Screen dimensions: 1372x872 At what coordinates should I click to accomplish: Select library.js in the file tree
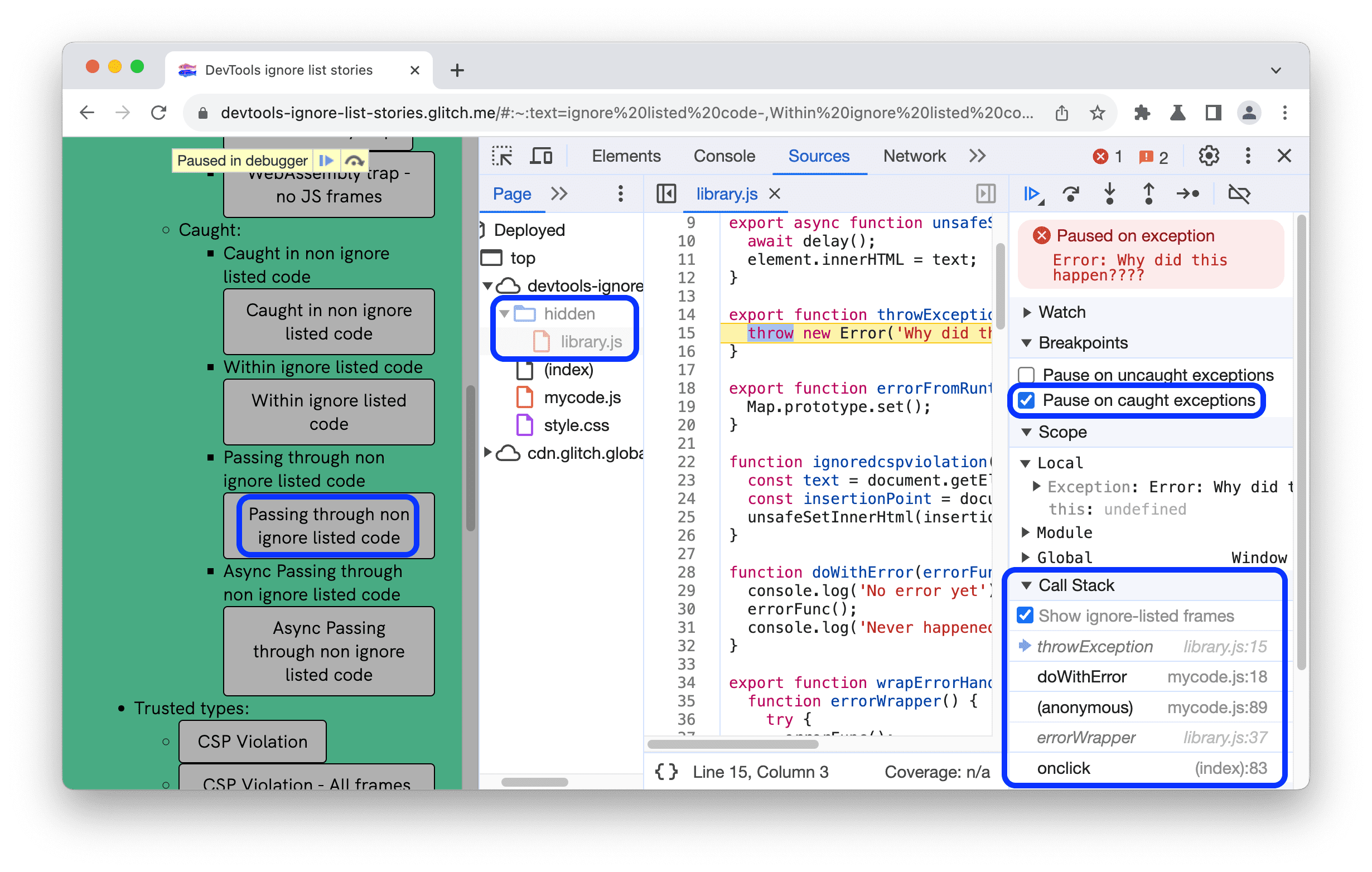tap(590, 340)
